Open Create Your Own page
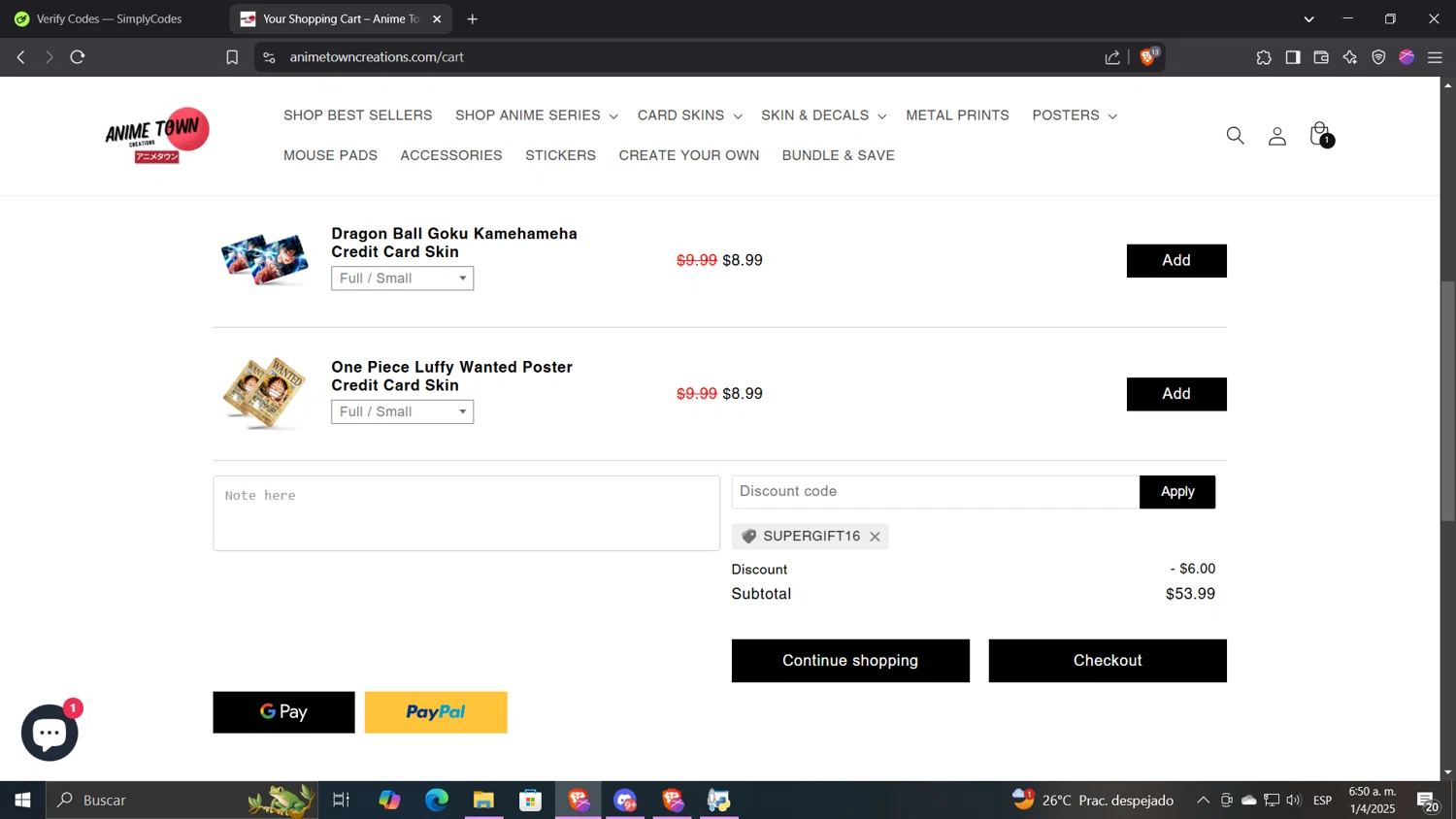 point(689,155)
